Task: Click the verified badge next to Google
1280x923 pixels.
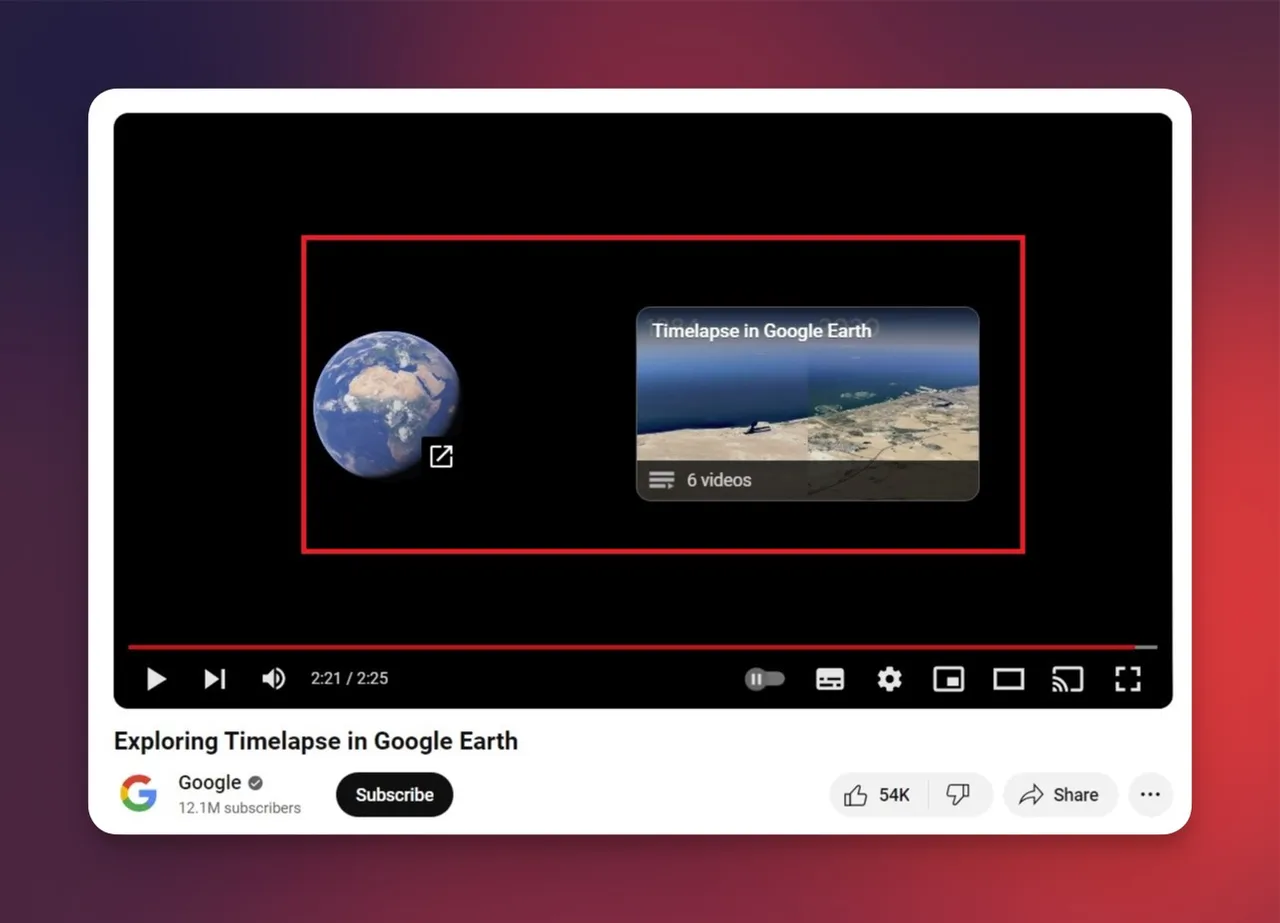Action: click(x=256, y=783)
